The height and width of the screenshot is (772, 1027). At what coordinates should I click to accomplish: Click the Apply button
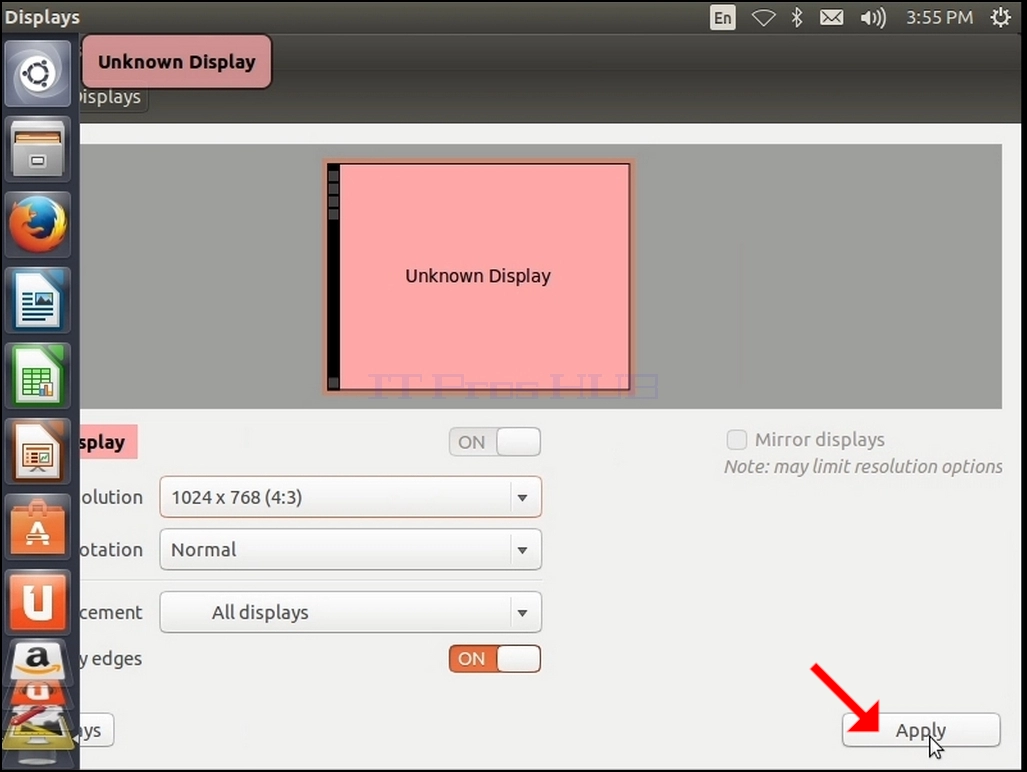(921, 729)
